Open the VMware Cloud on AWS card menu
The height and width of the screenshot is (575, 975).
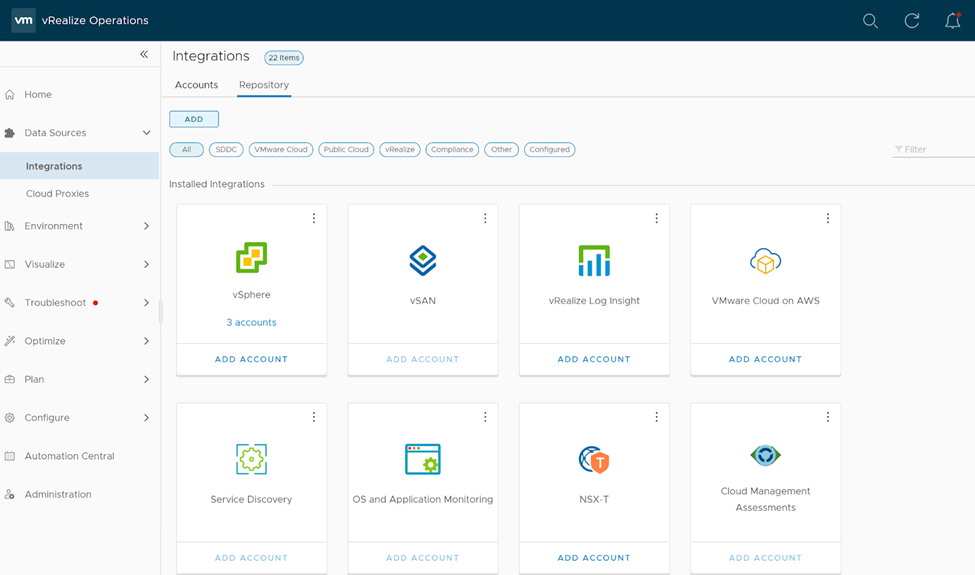point(828,218)
